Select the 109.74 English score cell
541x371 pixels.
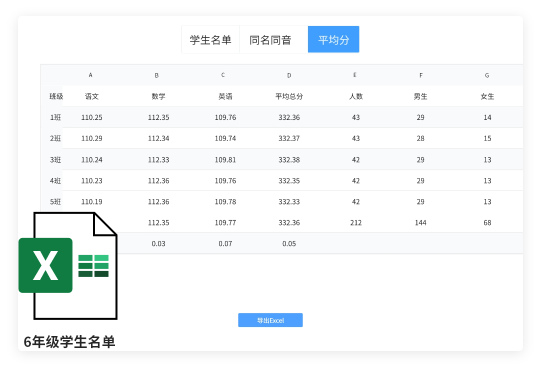[225, 138]
